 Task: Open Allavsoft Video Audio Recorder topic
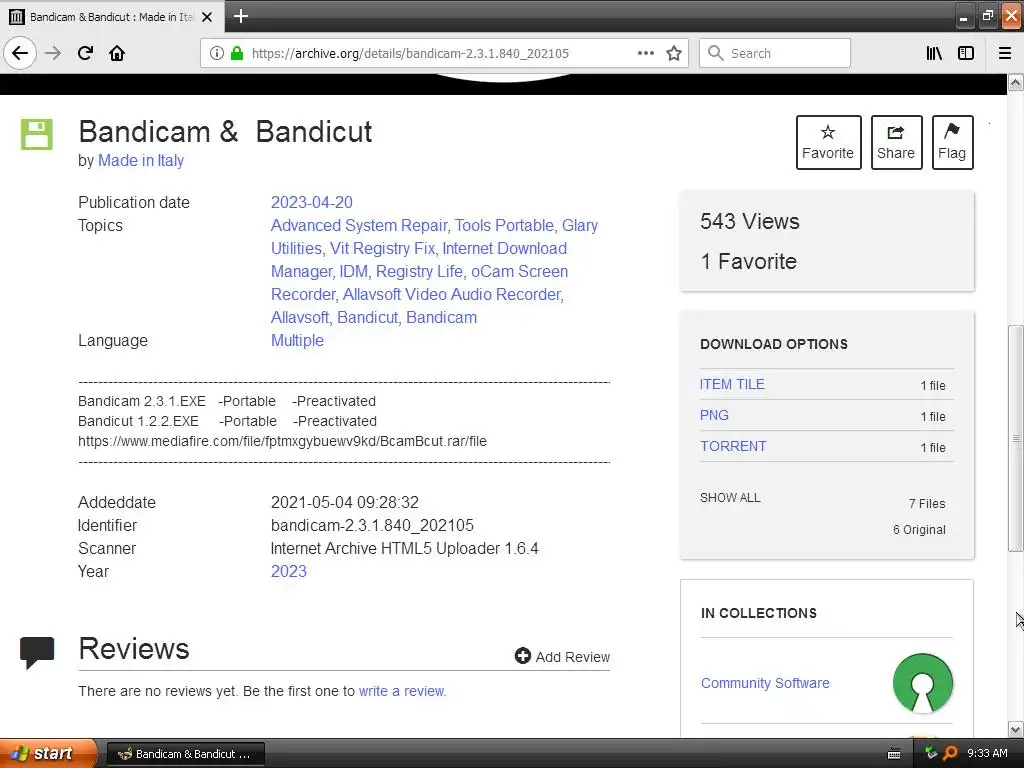(x=452, y=295)
